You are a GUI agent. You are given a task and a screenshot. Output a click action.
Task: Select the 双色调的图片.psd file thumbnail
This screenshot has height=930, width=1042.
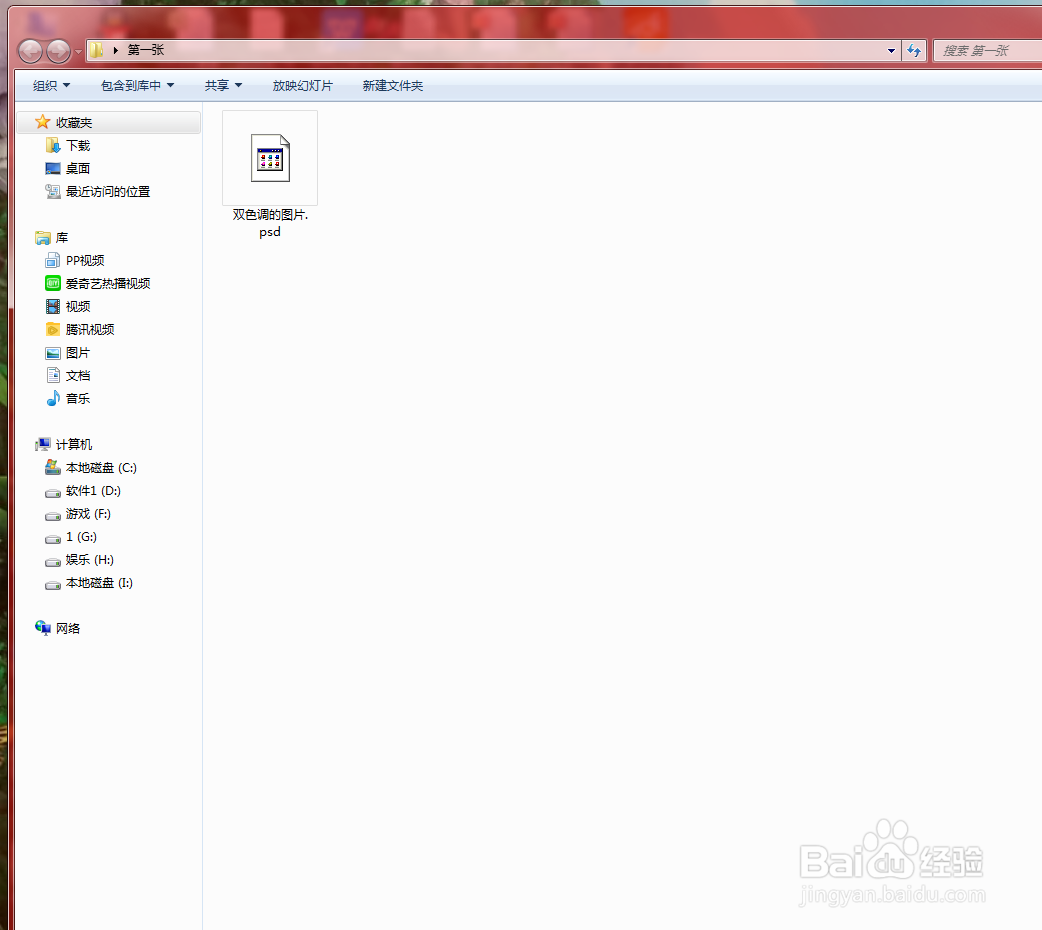pos(270,158)
